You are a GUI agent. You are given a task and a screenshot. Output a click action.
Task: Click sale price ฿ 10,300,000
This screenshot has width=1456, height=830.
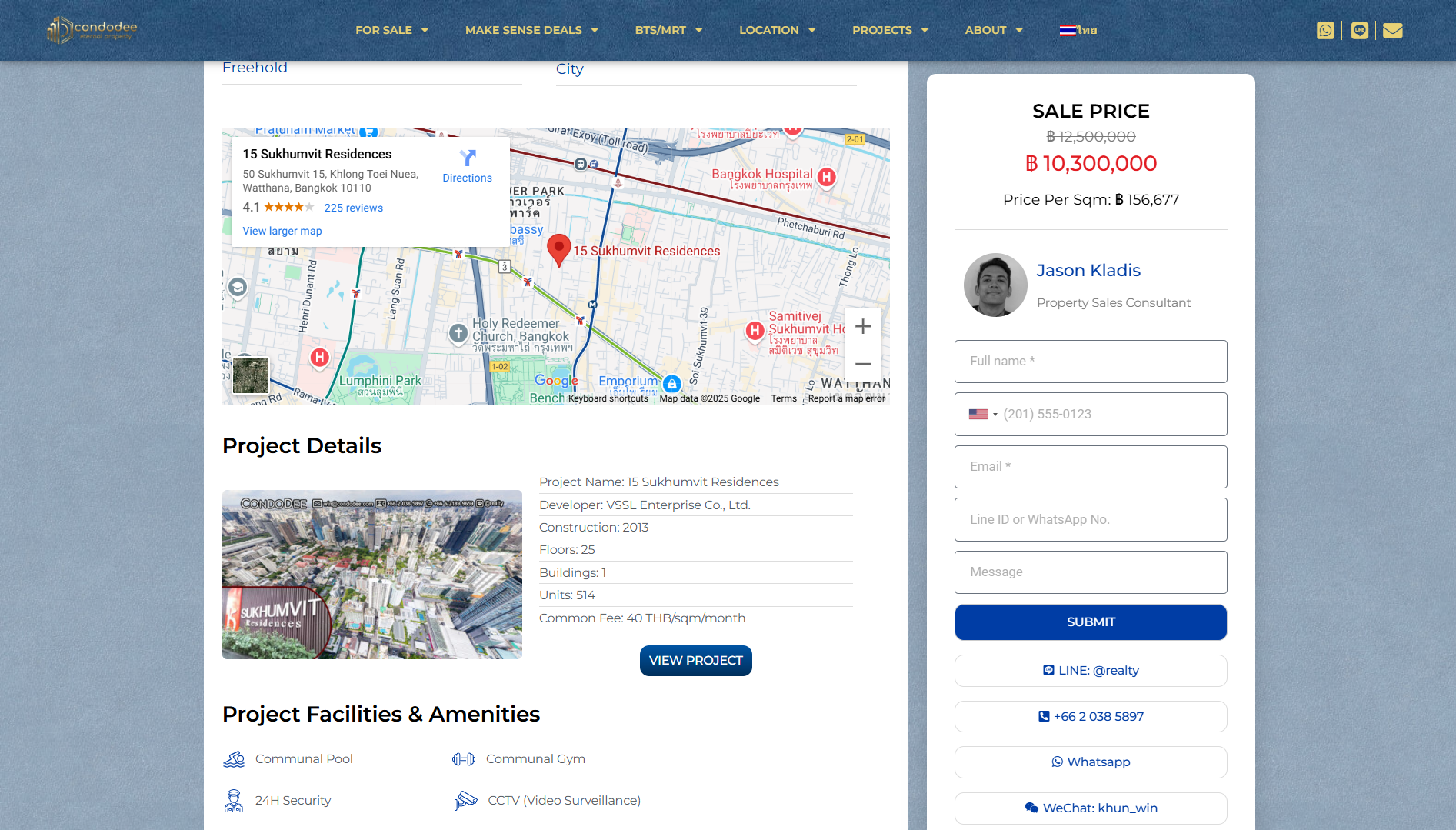1091,164
